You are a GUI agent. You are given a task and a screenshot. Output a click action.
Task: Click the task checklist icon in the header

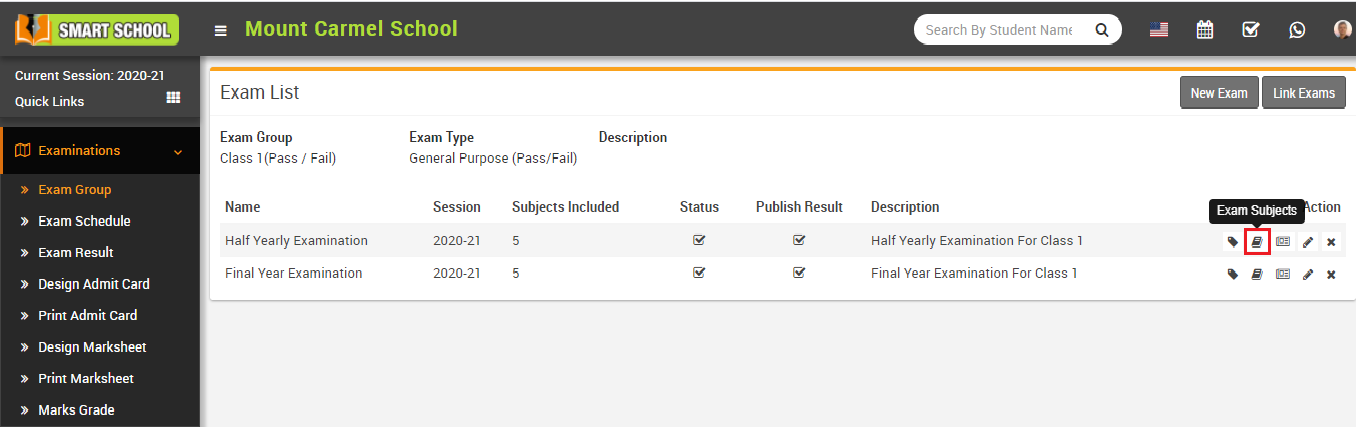coord(1251,30)
